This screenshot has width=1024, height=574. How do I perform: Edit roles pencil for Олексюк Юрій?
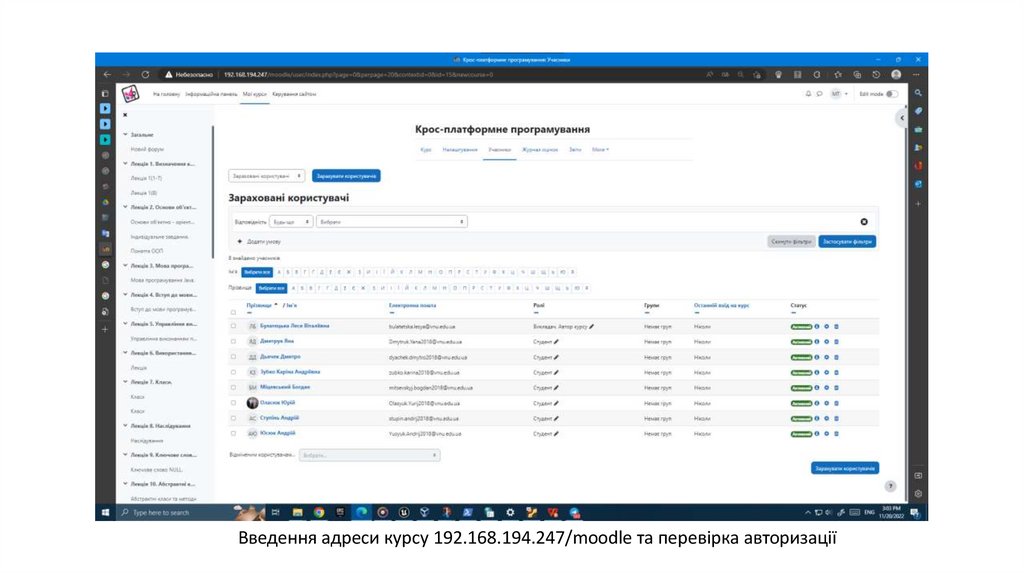pos(556,403)
